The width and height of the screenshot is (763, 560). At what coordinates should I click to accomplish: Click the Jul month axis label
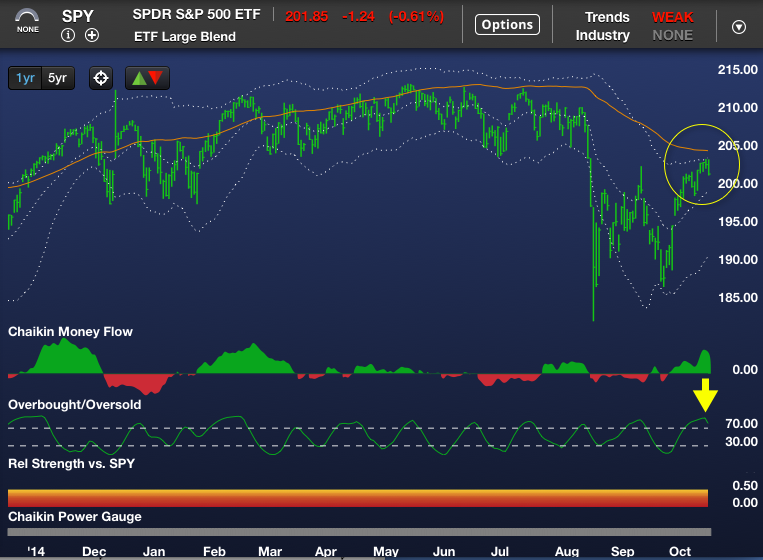coord(499,552)
